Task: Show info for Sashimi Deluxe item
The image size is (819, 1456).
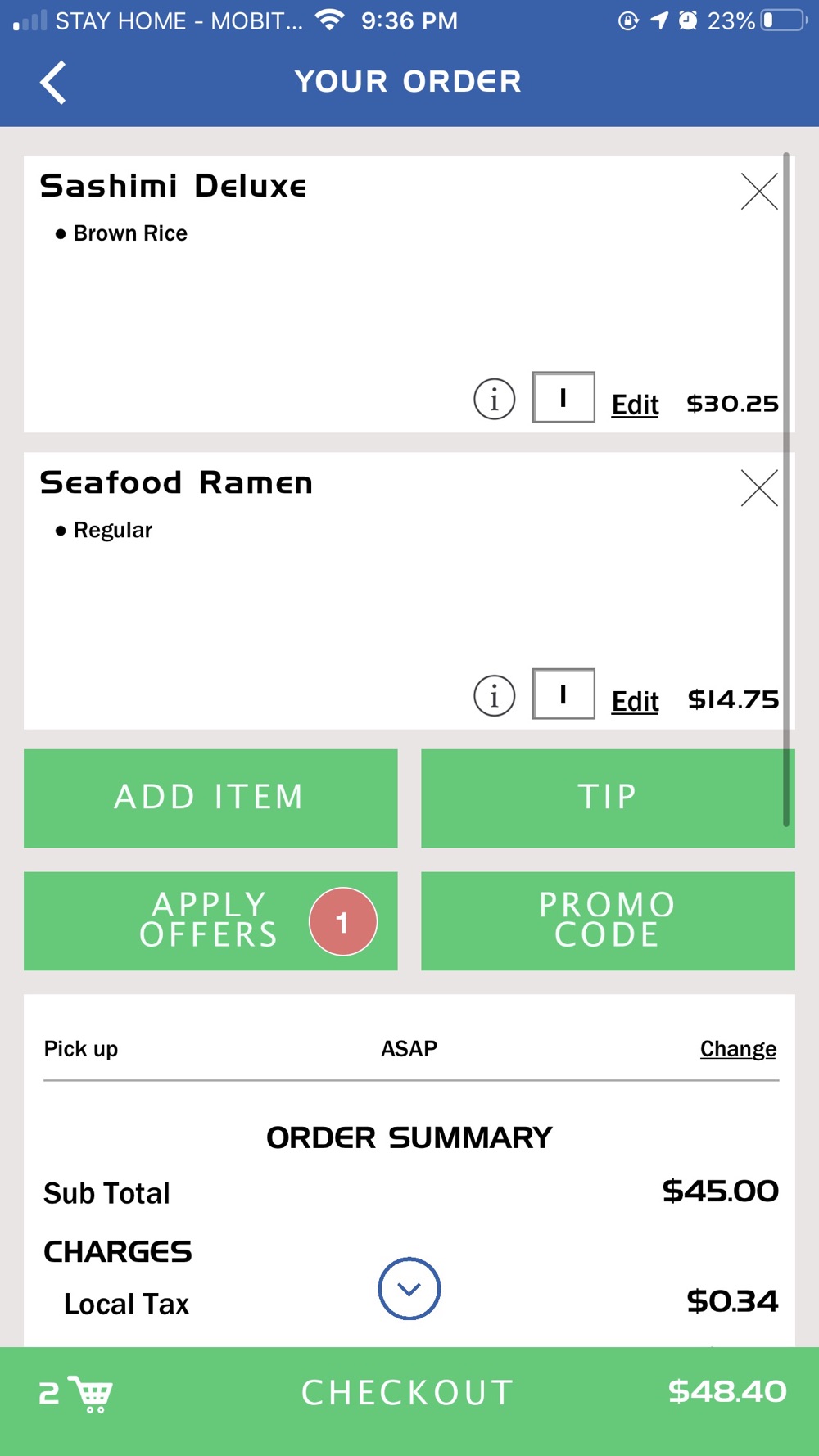Action: (495, 400)
